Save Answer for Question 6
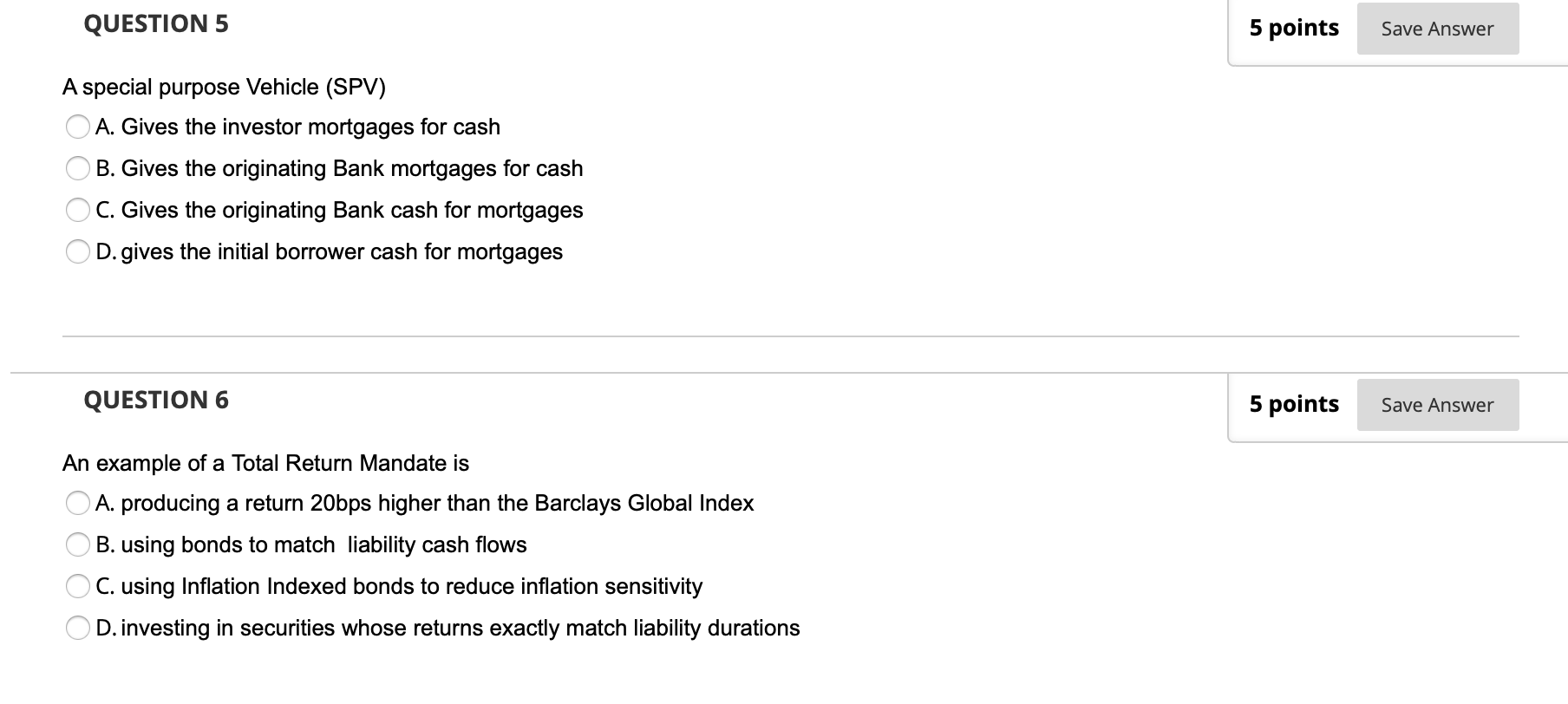The height and width of the screenshot is (704, 1568). (x=1437, y=404)
